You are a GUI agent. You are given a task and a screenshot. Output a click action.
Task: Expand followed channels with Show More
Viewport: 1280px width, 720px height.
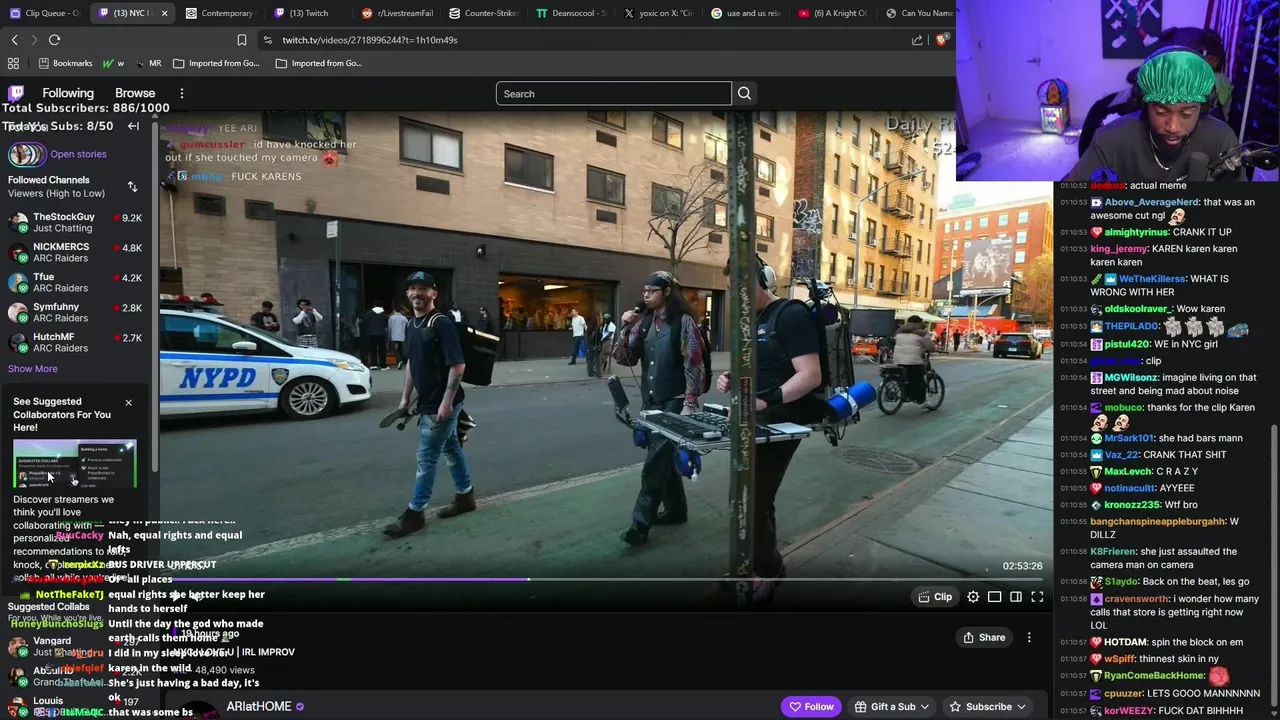[33, 369]
